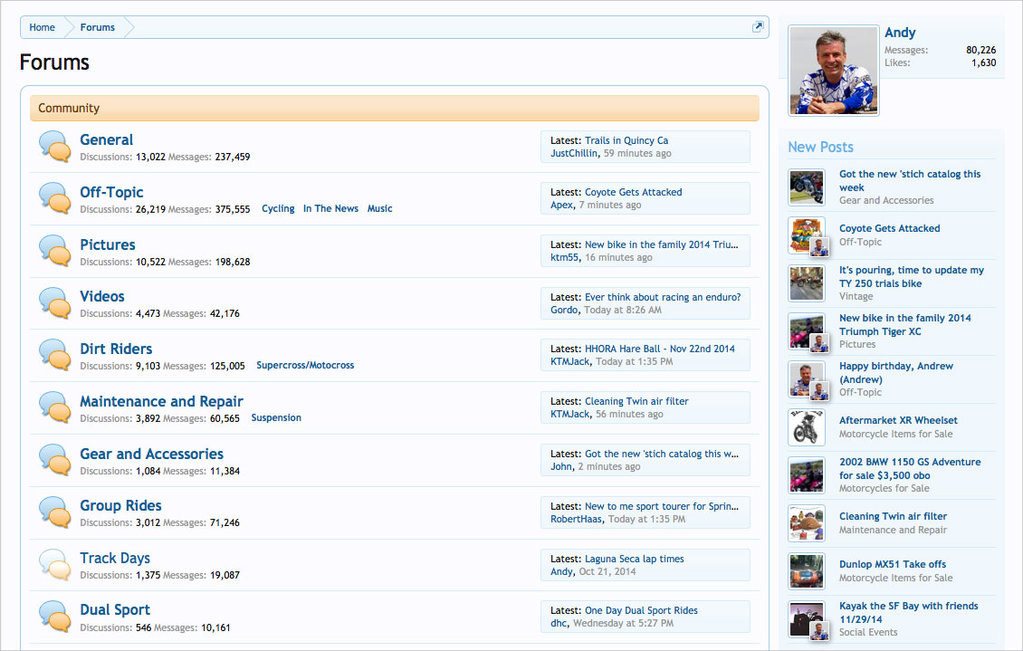Open 'Dunlop MX51 Take offs' new post
This screenshot has height=651, width=1023.
(892, 564)
